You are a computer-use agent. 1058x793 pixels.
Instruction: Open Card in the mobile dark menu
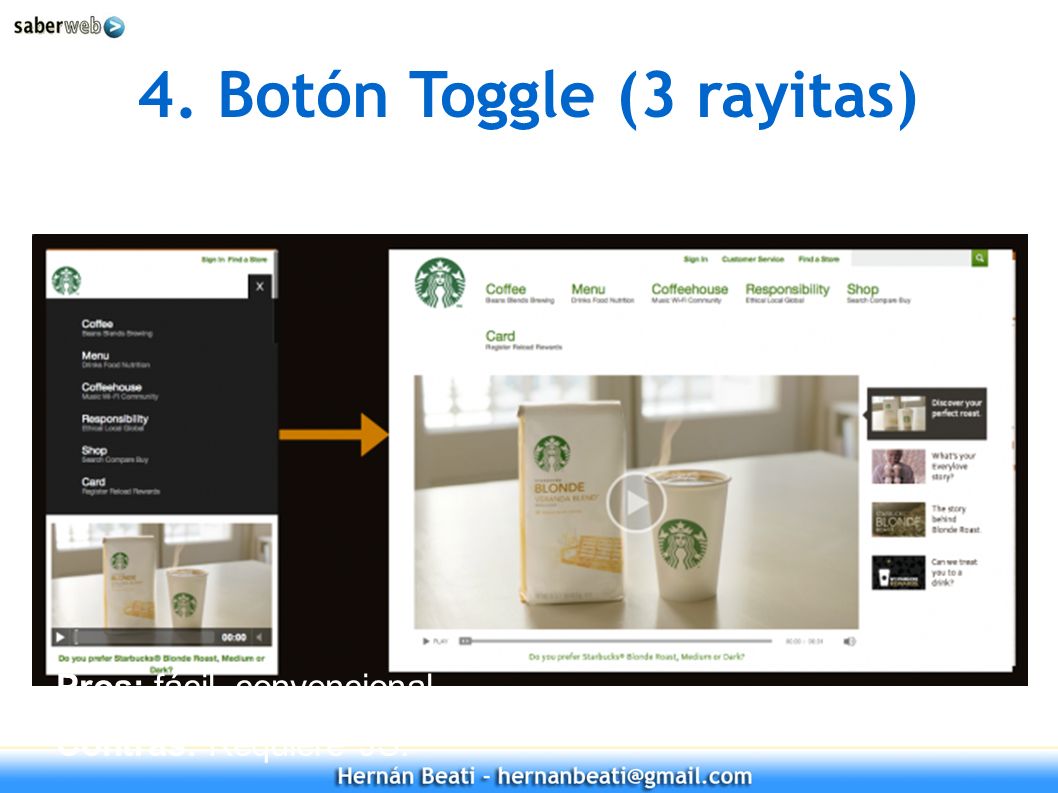(121, 486)
